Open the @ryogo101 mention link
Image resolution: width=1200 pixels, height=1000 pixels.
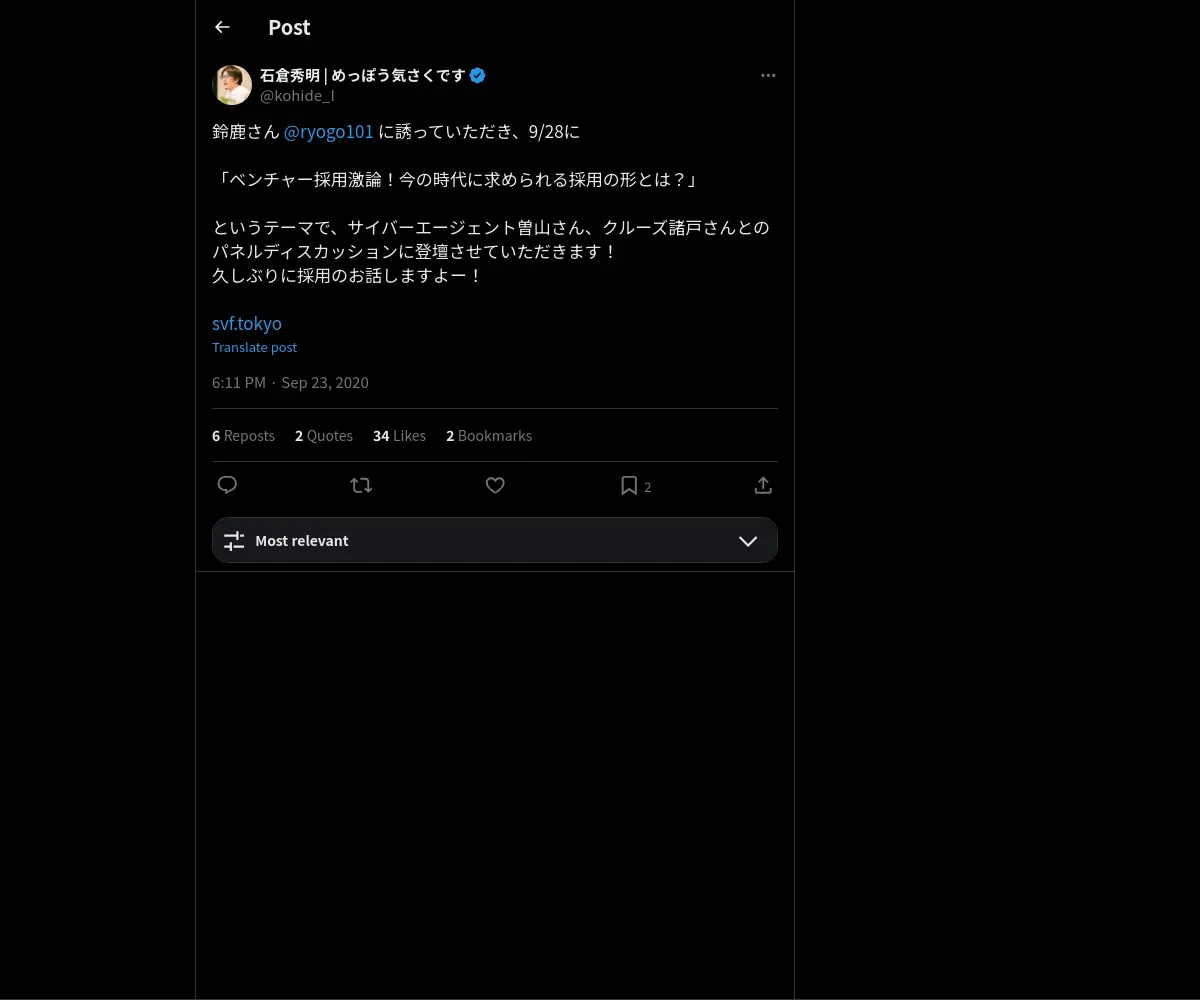pos(329,132)
